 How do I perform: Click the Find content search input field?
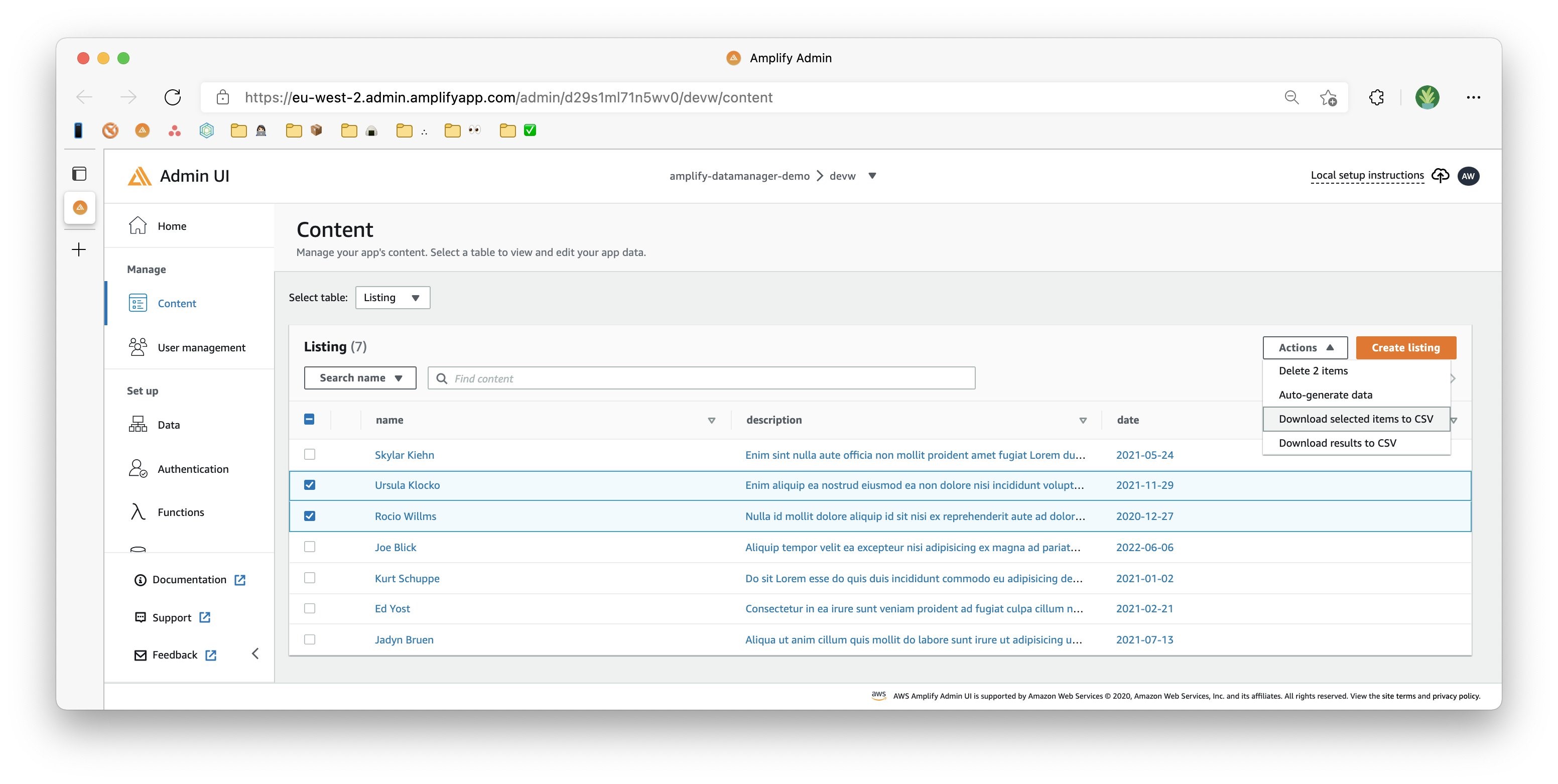[x=701, y=377]
